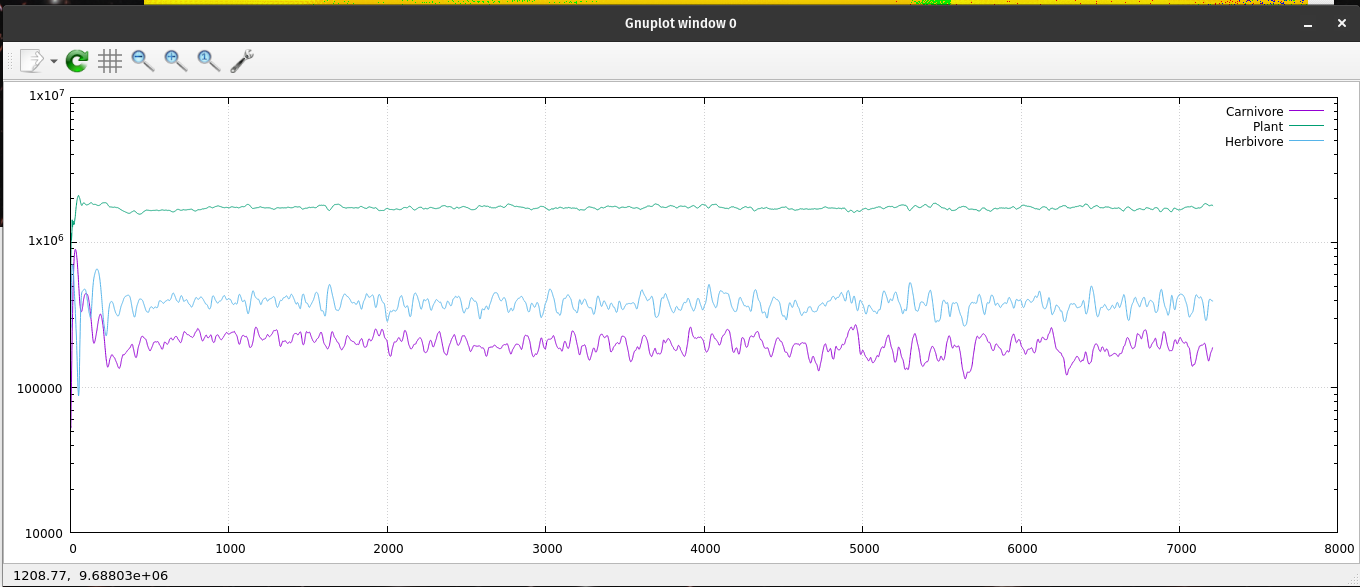
Task: Open settings with the wrench icon
Action: [242, 61]
